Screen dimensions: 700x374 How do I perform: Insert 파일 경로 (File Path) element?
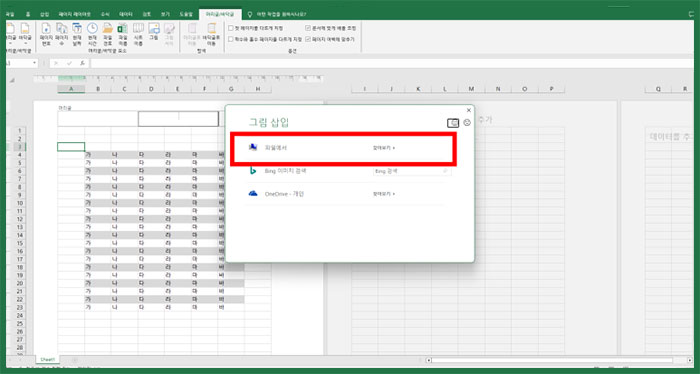pos(108,34)
